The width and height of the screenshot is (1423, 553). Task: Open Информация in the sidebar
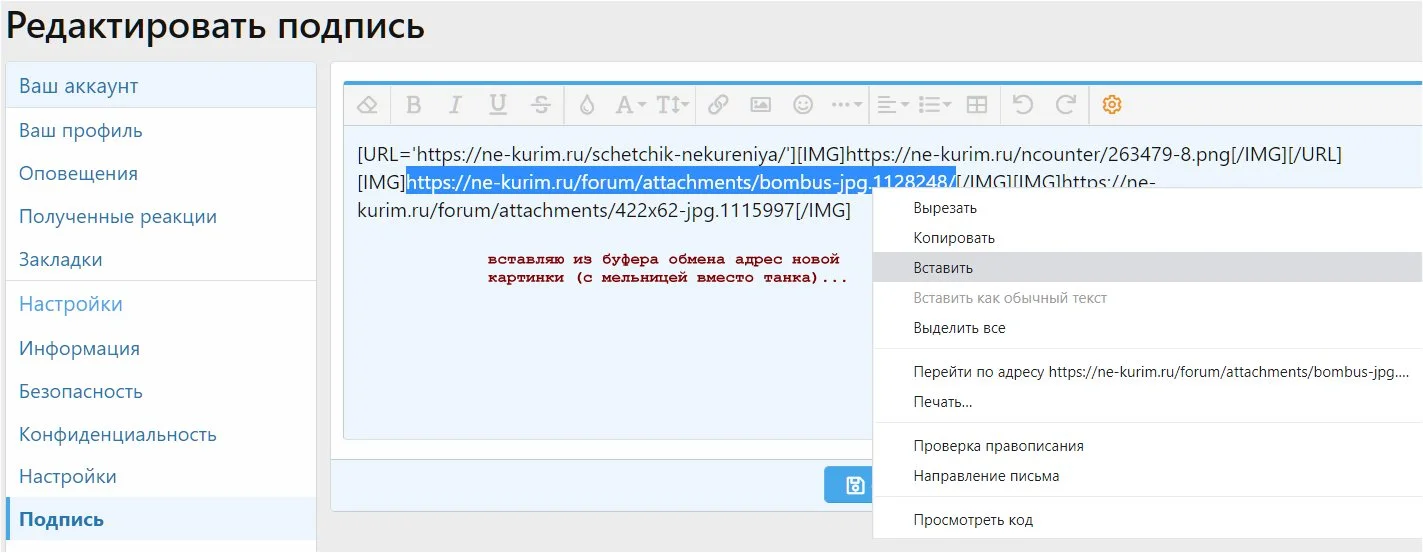click(x=161, y=349)
